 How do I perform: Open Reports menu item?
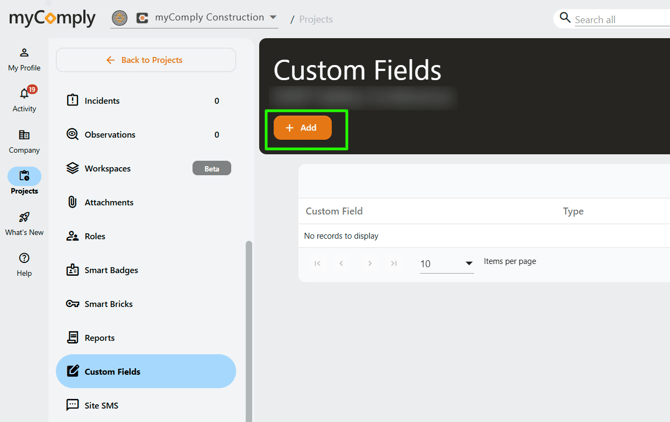pyautogui.click(x=146, y=337)
